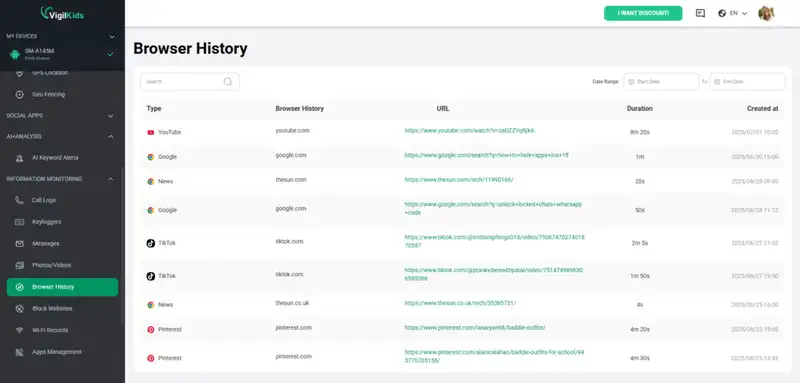
Task: Click the Block Websites icon
Action: 19,309
